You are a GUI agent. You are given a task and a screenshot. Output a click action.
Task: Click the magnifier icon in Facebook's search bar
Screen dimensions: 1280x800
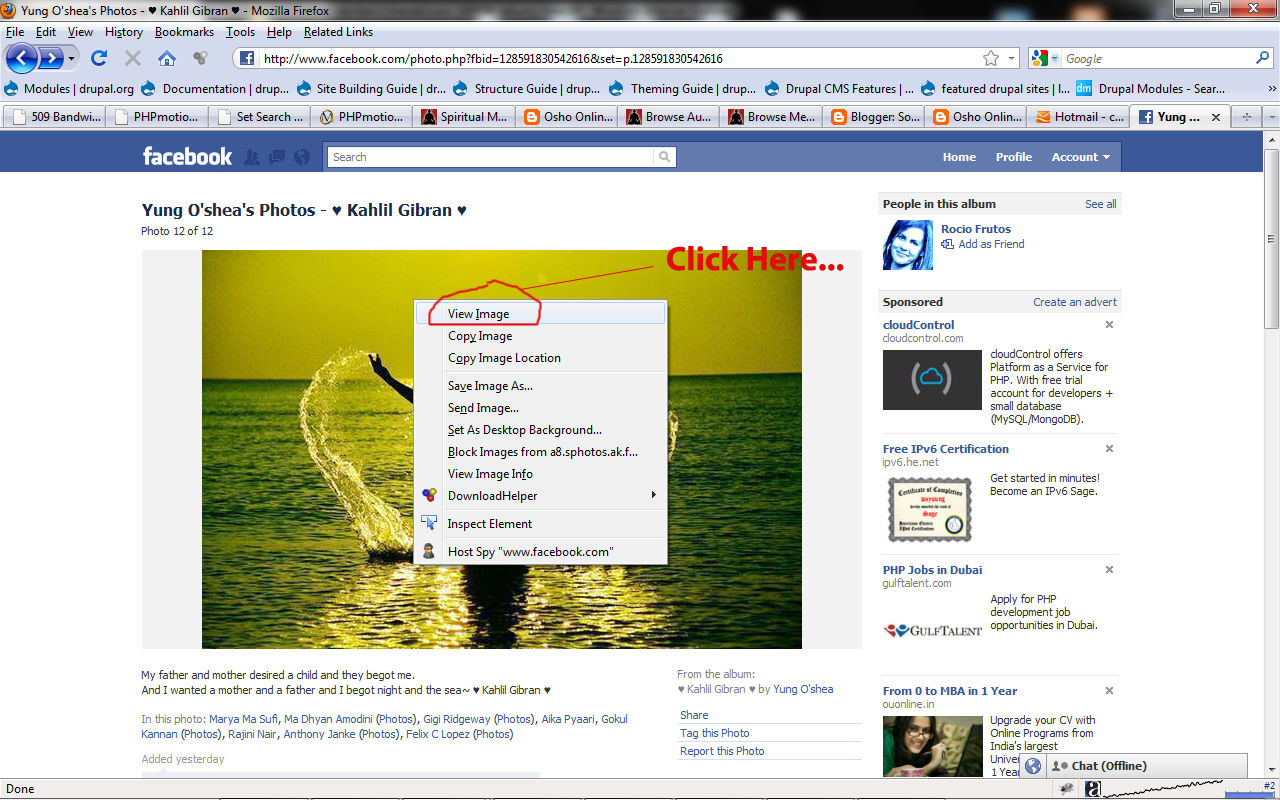click(x=664, y=157)
